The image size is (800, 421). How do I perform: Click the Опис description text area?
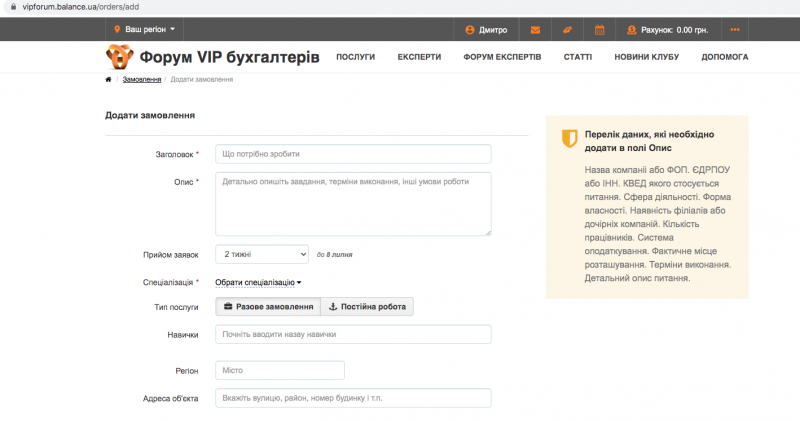353,204
